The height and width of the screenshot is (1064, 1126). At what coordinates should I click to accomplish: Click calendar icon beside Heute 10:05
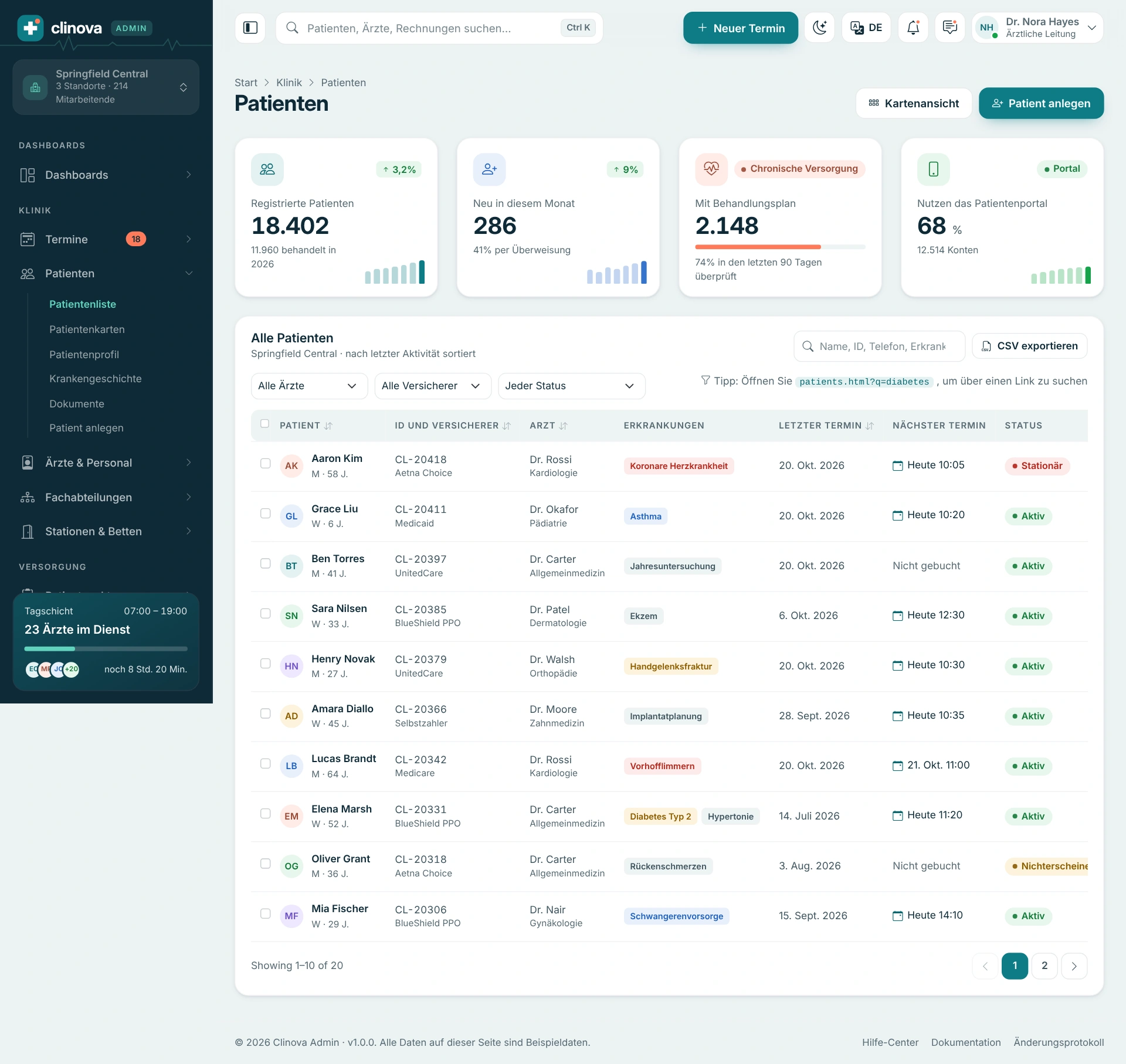tap(898, 466)
